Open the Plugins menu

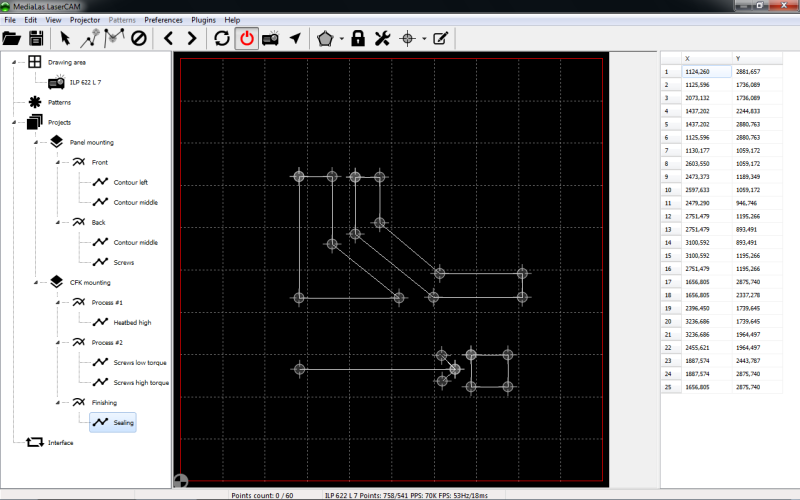pyautogui.click(x=203, y=20)
